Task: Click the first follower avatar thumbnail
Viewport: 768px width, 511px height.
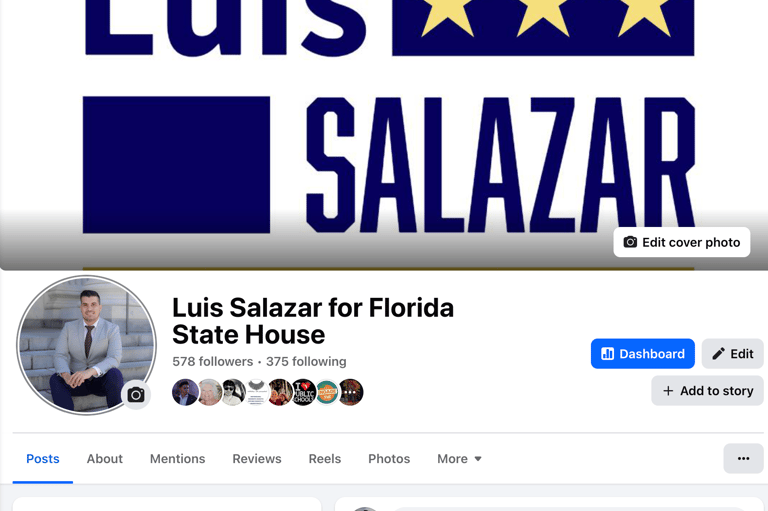Action: pos(185,392)
